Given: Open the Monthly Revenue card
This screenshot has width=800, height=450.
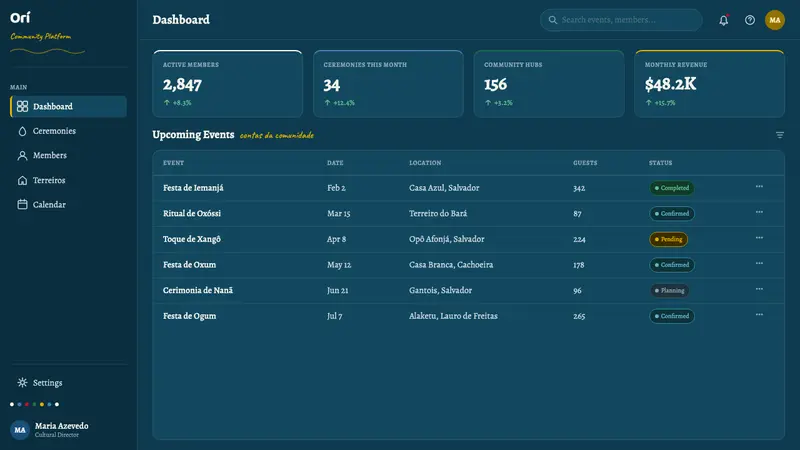Looking at the screenshot, I should [x=709, y=84].
